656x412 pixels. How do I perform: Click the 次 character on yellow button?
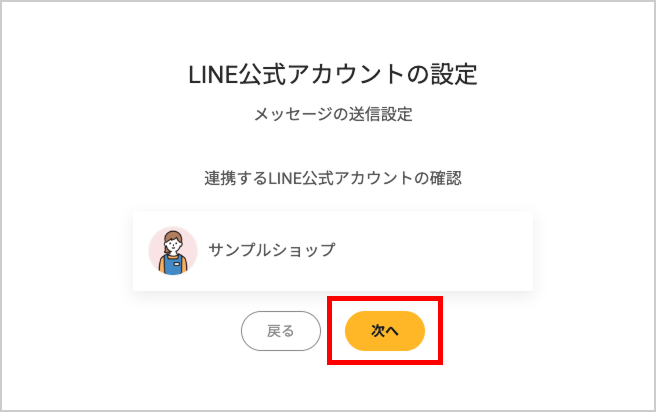pyautogui.click(x=378, y=331)
